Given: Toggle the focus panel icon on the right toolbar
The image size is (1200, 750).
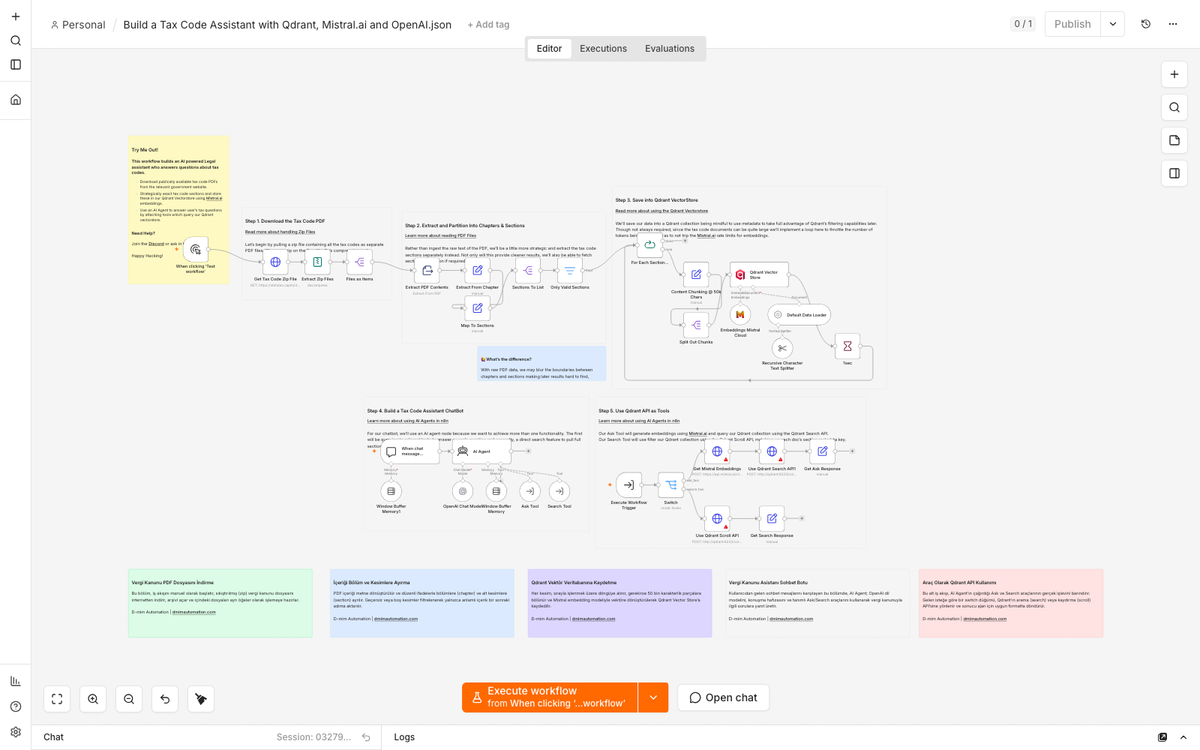Looking at the screenshot, I should [1175, 173].
